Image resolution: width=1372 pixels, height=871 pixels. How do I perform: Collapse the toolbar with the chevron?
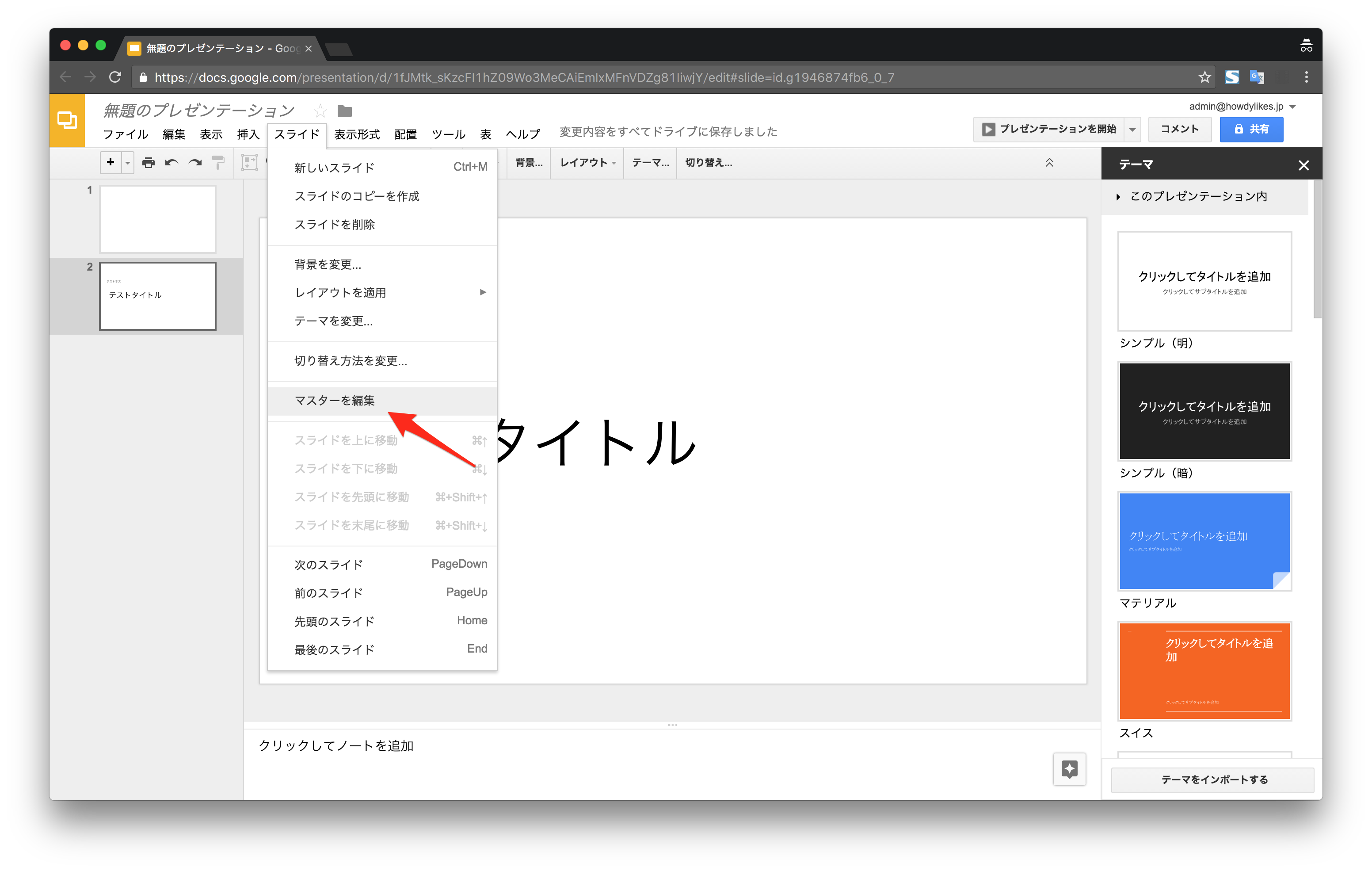pos(1049,162)
